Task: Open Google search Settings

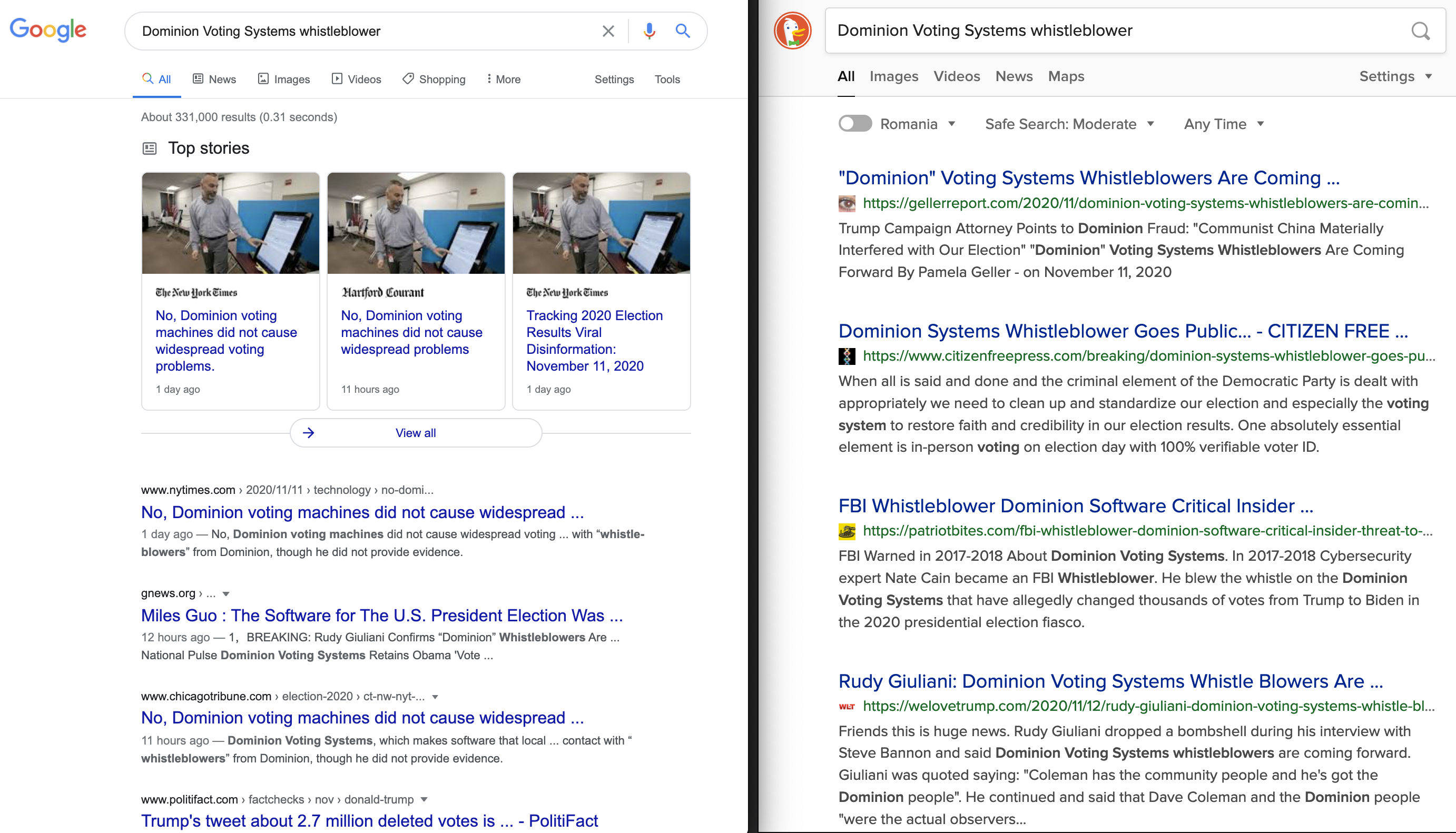Action: (x=614, y=80)
